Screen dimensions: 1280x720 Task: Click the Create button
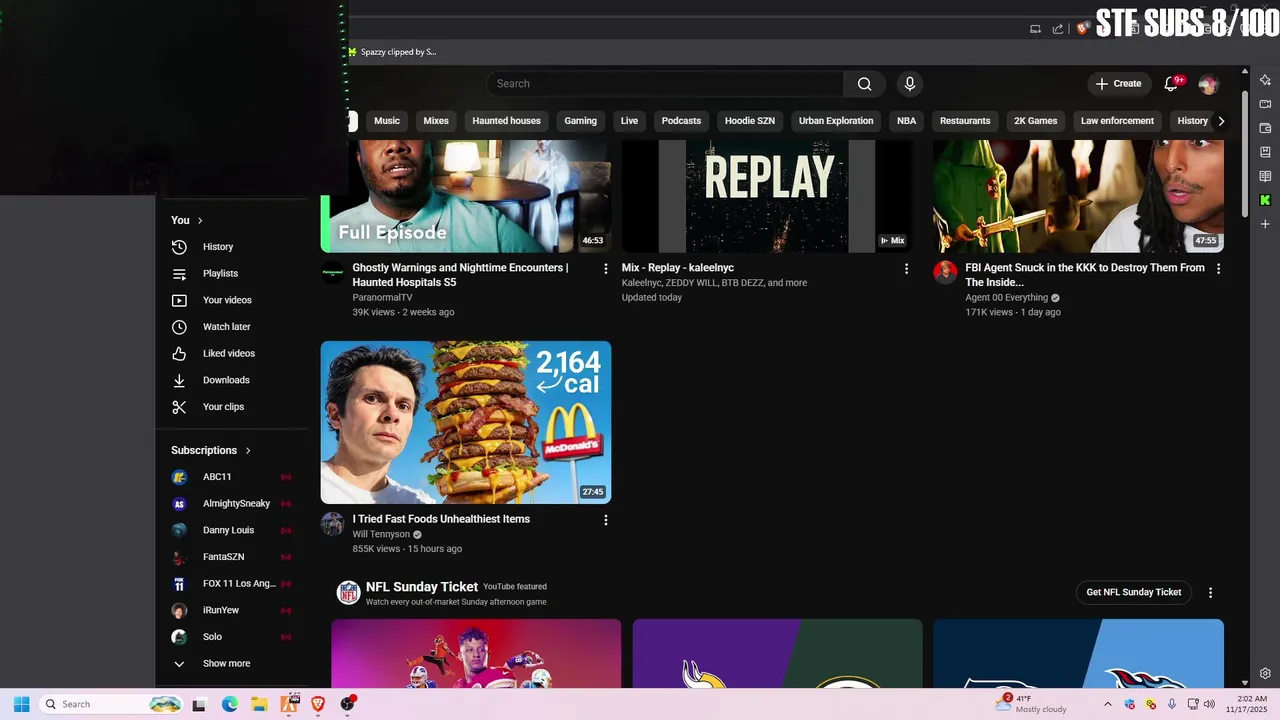[x=1118, y=84]
